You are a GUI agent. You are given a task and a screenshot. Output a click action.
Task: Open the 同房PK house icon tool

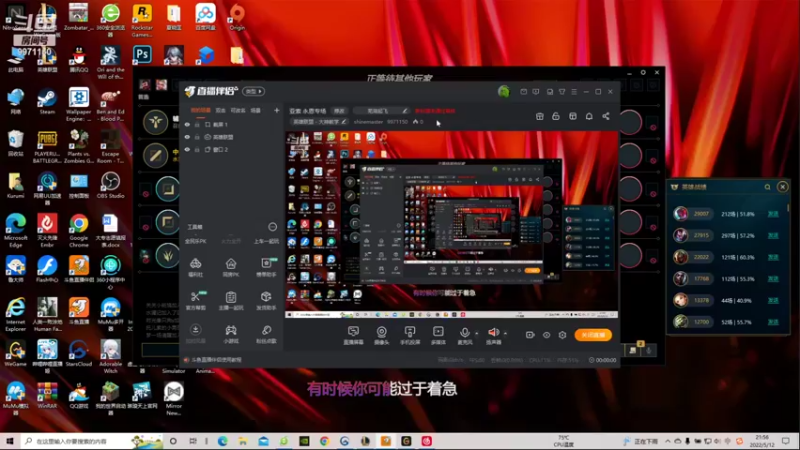231,267
